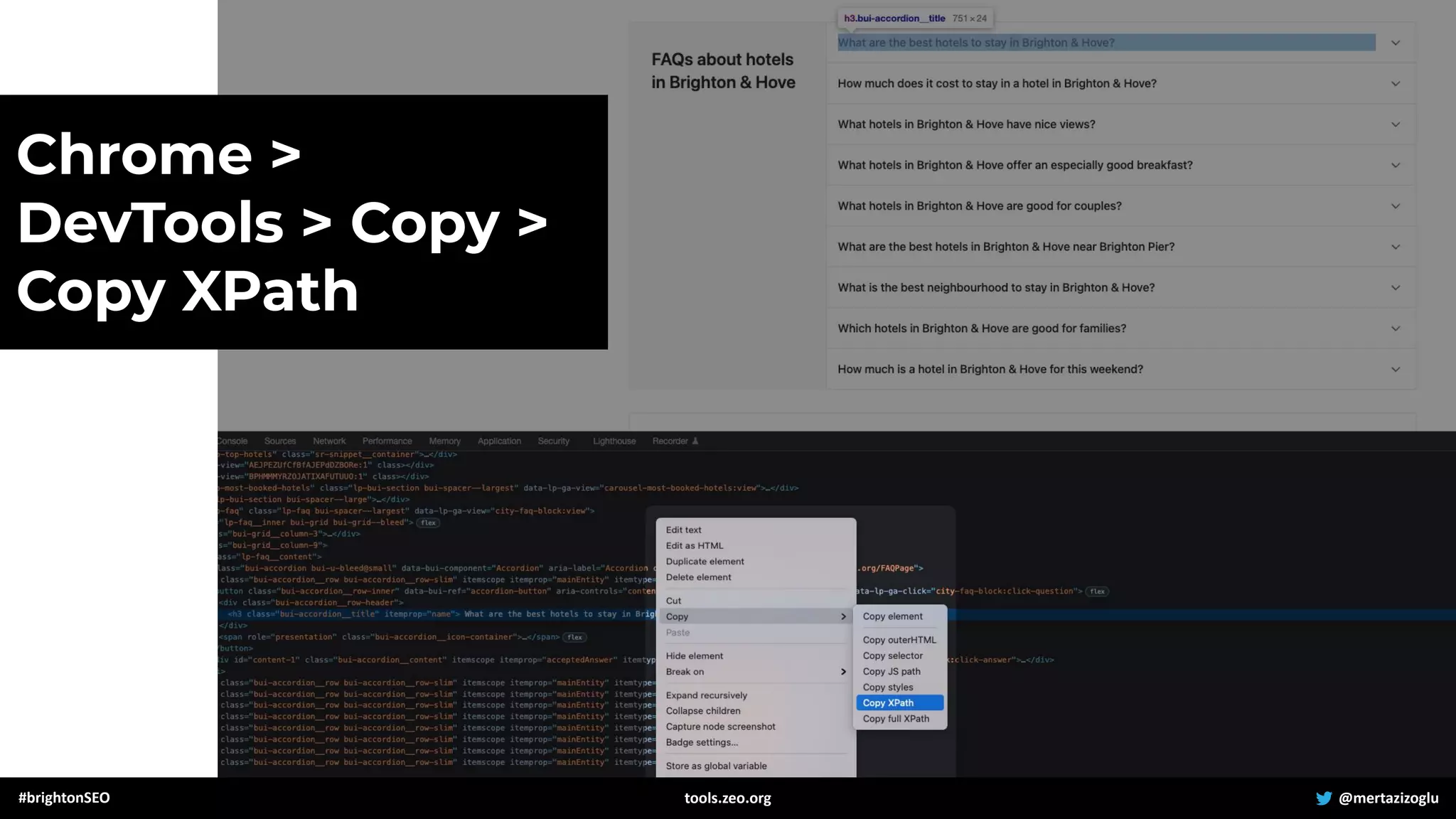The image size is (1456, 819).
Task: Open 'What hotels have nice views?' question
Action: click(x=966, y=124)
